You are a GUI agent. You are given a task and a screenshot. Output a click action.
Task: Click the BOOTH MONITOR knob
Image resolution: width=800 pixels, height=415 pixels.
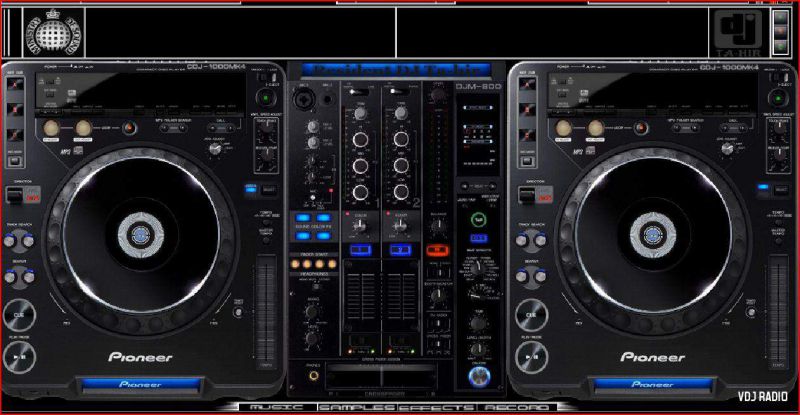tap(437, 295)
